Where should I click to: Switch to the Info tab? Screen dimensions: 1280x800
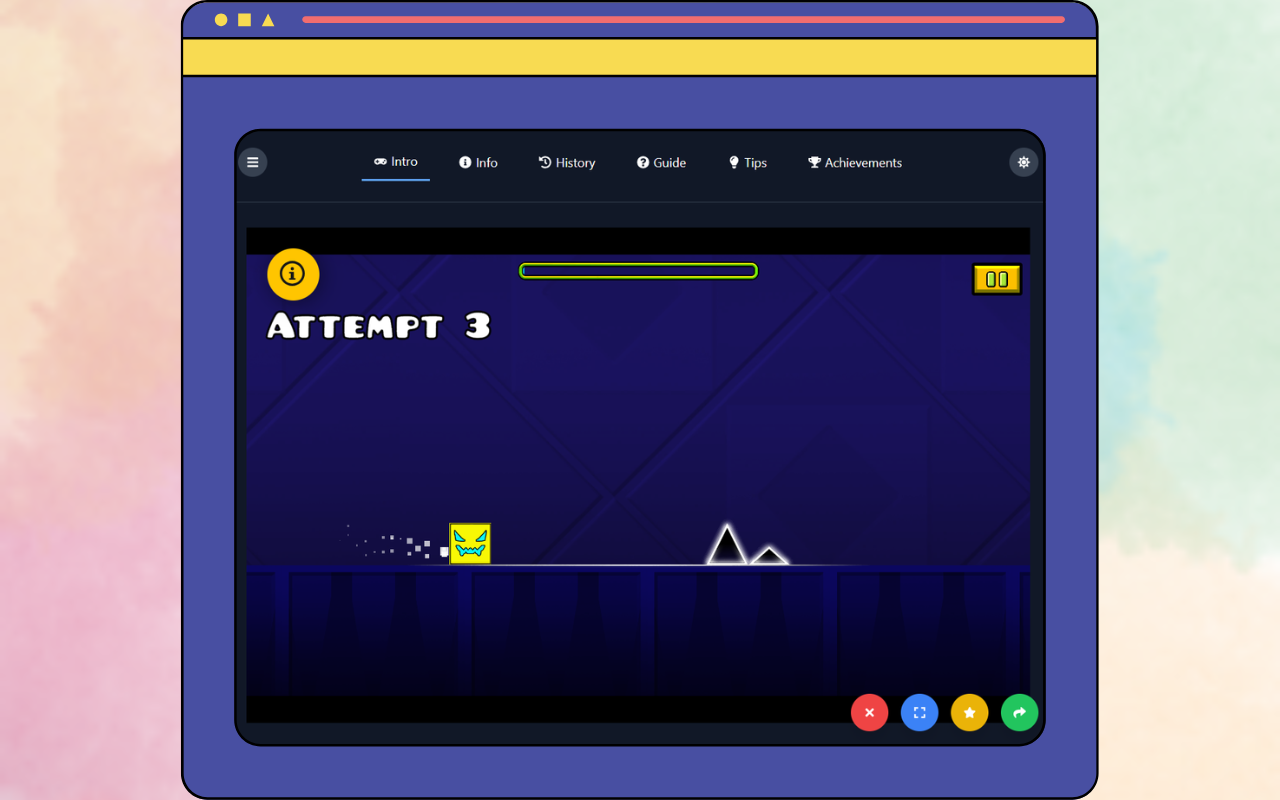click(x=478, y=162)
